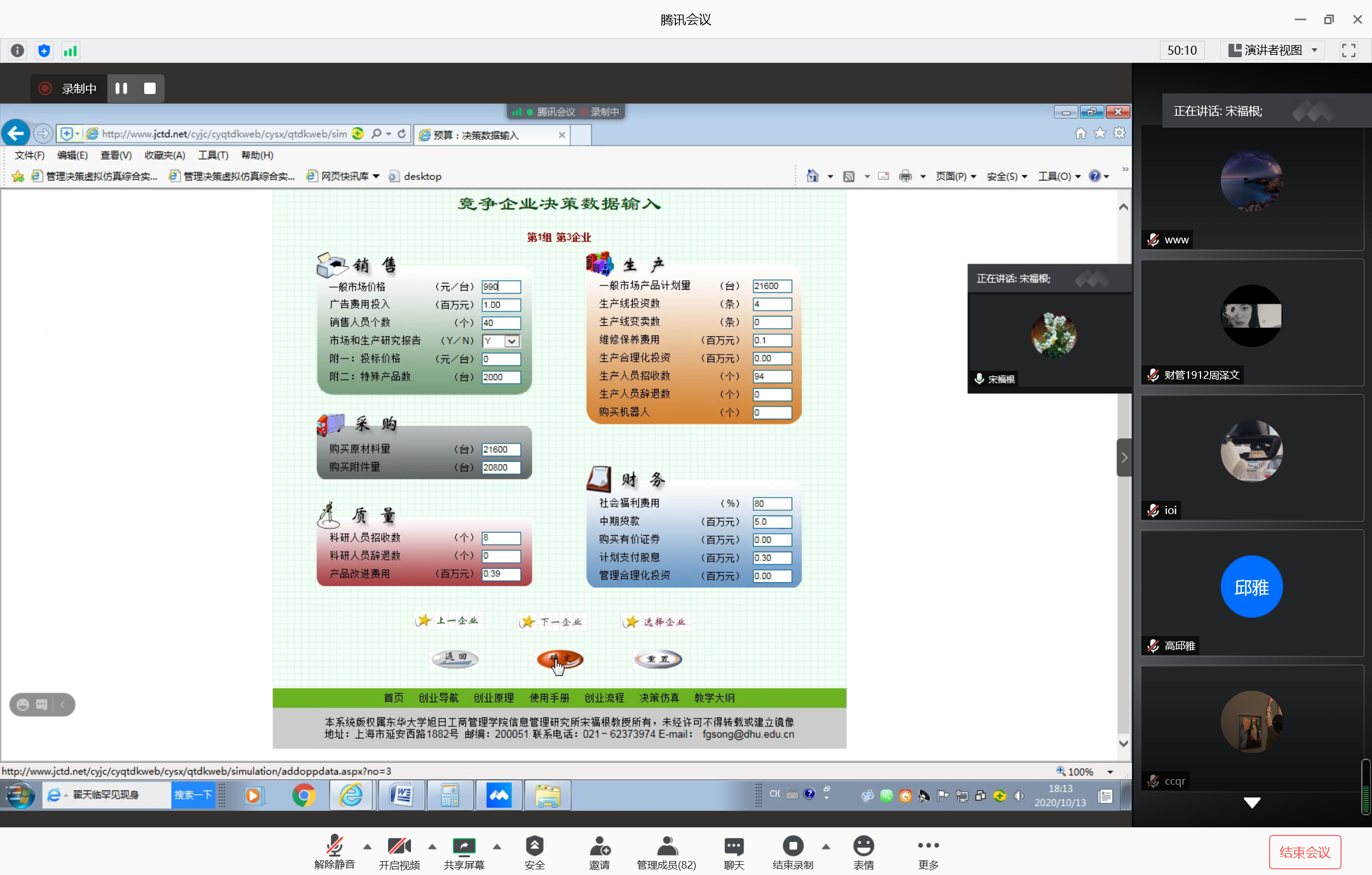This screenshot has height=875, width=1372.
Task: Click the 共享屏幕 share screen icon
Action: [464, 847]
